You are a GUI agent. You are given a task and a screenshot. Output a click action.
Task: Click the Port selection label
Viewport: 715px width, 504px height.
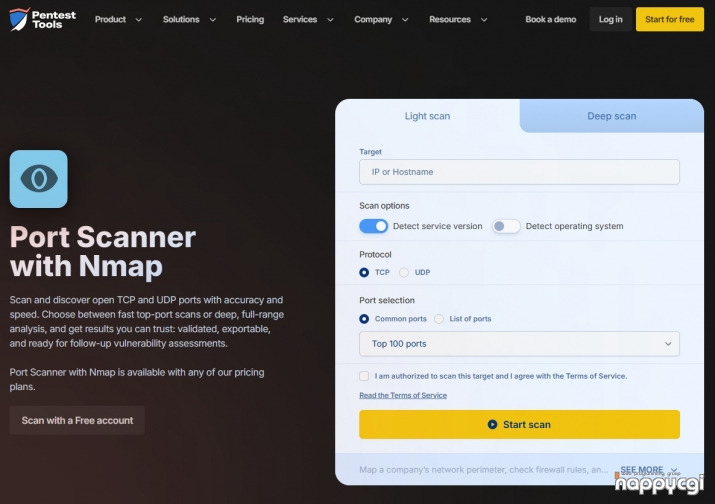pyautogui.click(x=387, y=300)
